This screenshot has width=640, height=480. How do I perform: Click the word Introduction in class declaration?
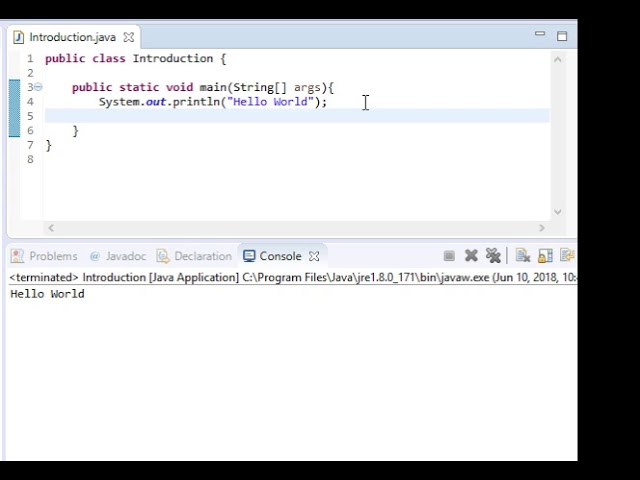[x=173, y=58]
